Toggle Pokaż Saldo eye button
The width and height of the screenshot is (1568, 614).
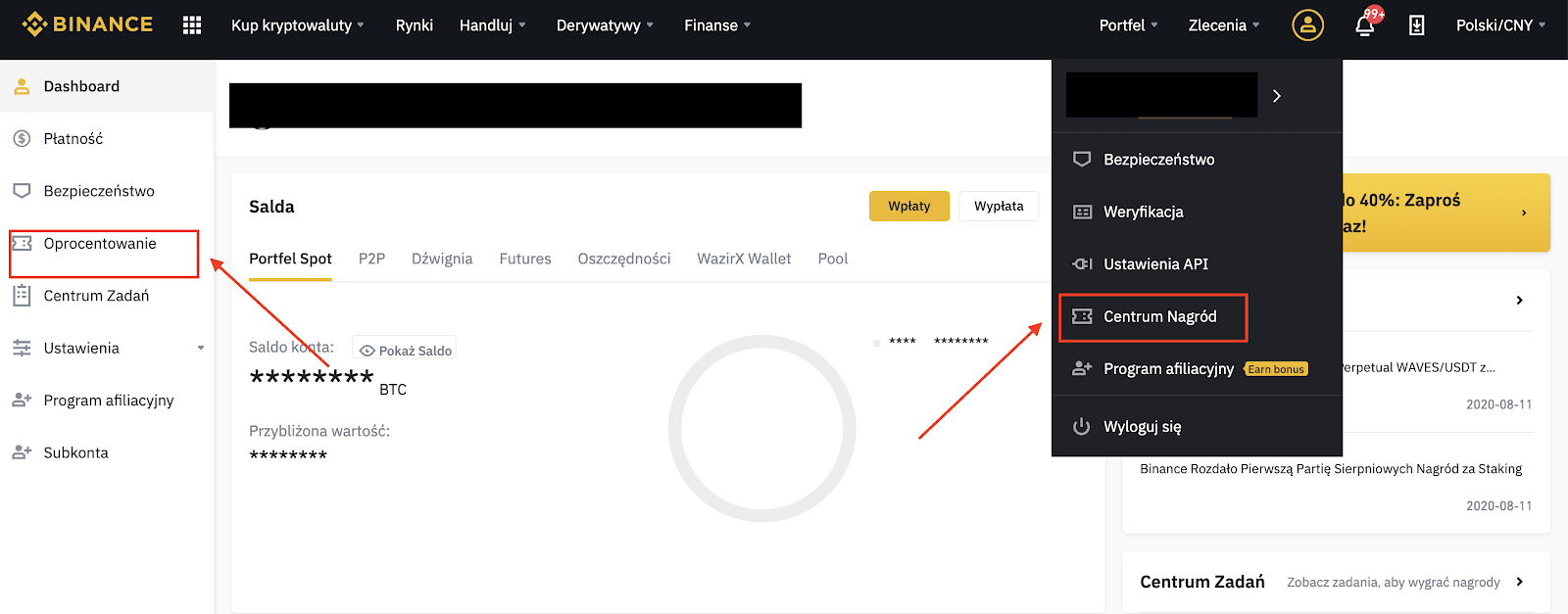click(405, 350)
